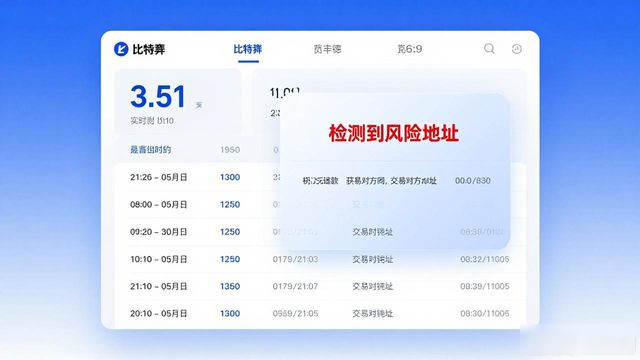Select the 10:10 – 05月日 row
The width and height of the screenshot is (640, 360).
point(320,259)
